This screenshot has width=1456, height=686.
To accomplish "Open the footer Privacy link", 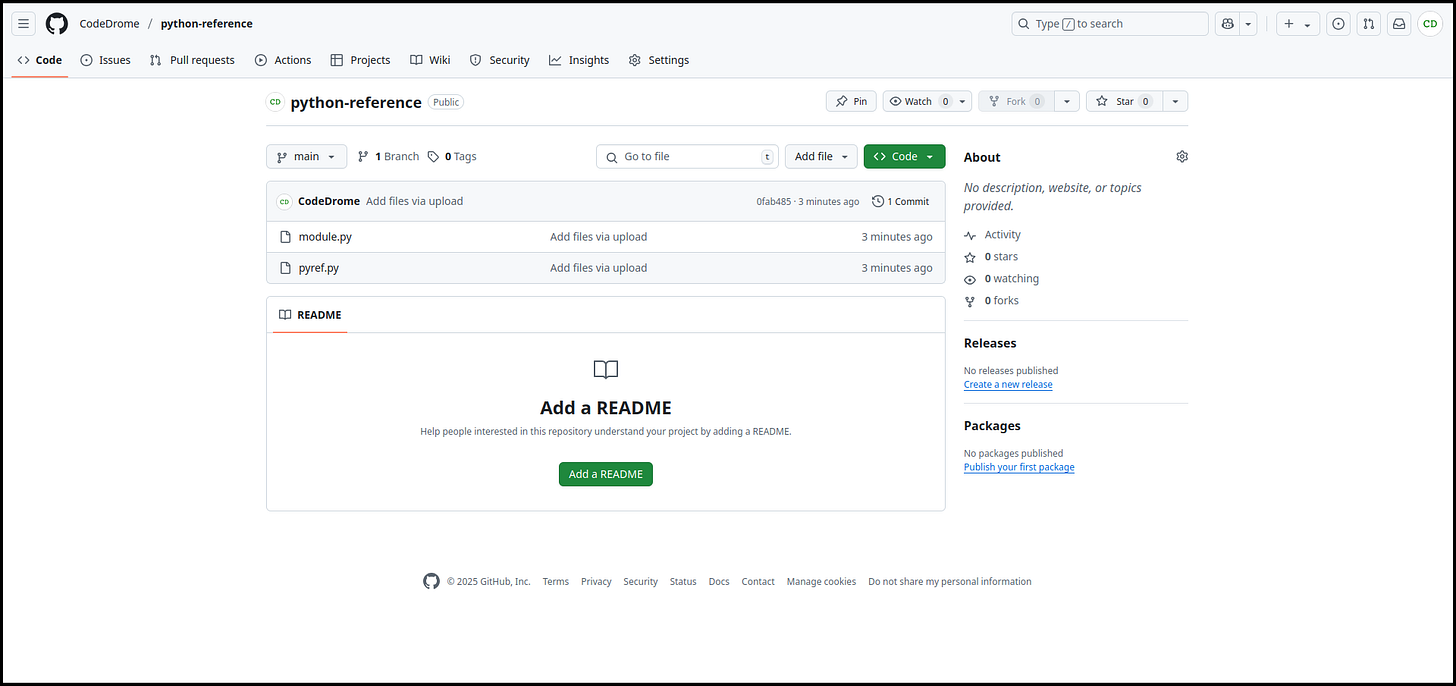I will pyautogui.click(x=596, y=582).
